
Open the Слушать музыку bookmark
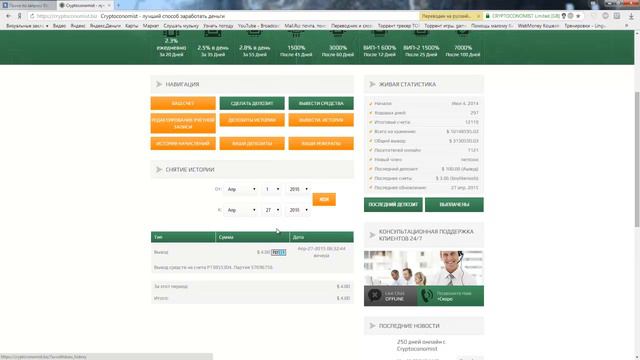(x=181, y=26)
